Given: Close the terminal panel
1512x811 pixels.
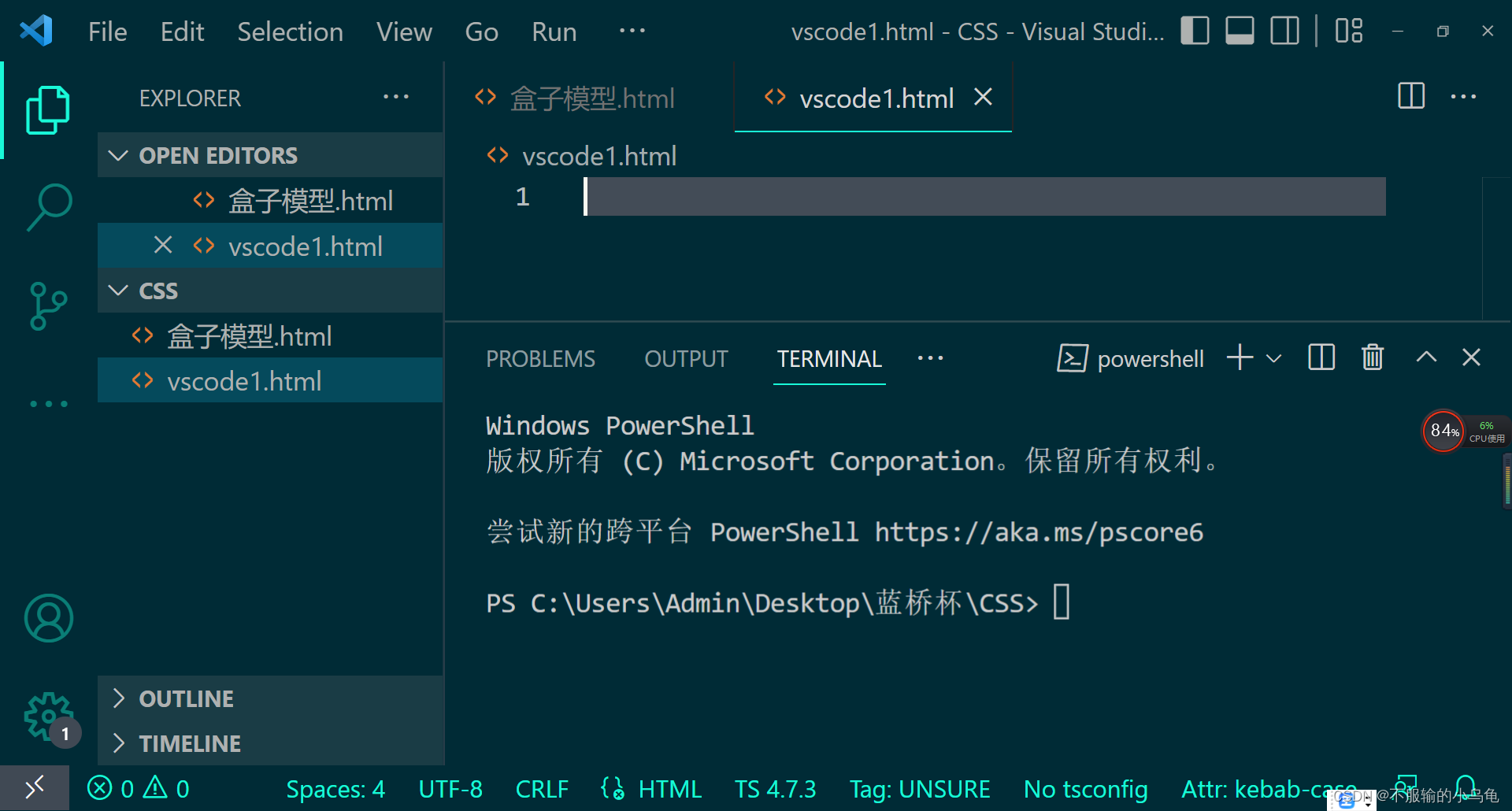Looking at the screenshot, I should click(x=1471, y=357).
